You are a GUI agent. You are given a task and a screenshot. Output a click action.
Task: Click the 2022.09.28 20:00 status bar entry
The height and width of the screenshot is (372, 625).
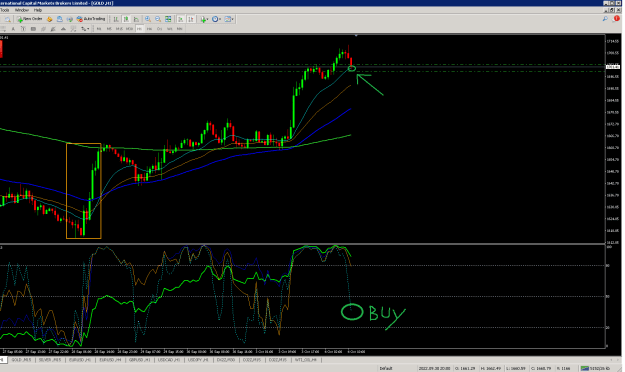click(x=434, y=368)
